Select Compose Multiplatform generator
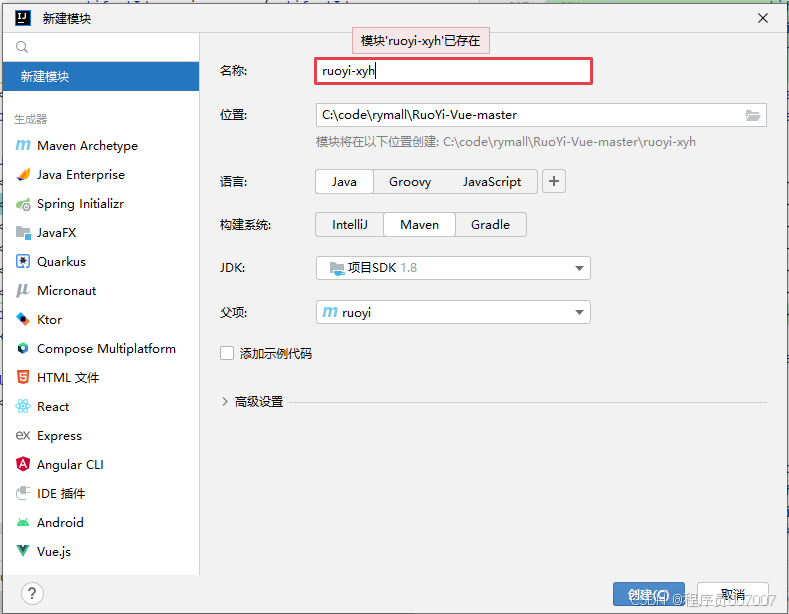 tap(101, 349)
